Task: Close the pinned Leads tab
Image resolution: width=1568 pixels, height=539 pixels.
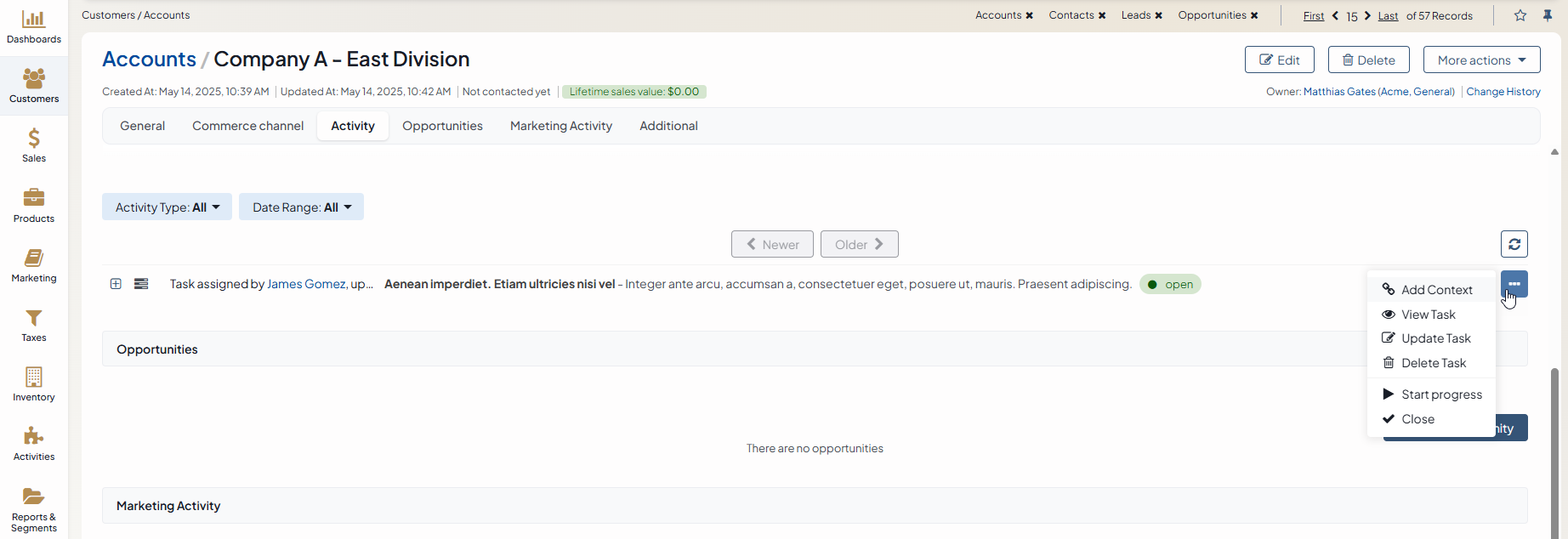Action: [x=1158, y=15]
